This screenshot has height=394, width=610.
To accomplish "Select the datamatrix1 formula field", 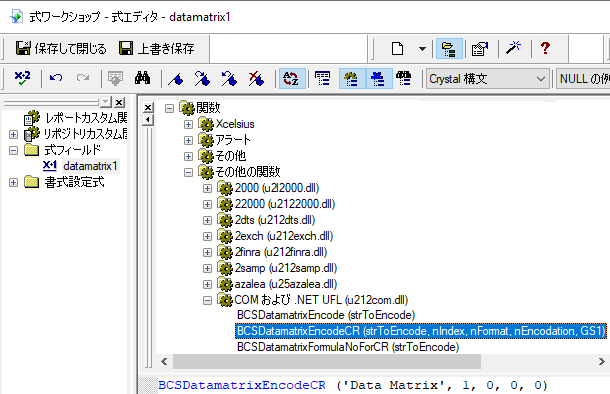I will point(90,166).
